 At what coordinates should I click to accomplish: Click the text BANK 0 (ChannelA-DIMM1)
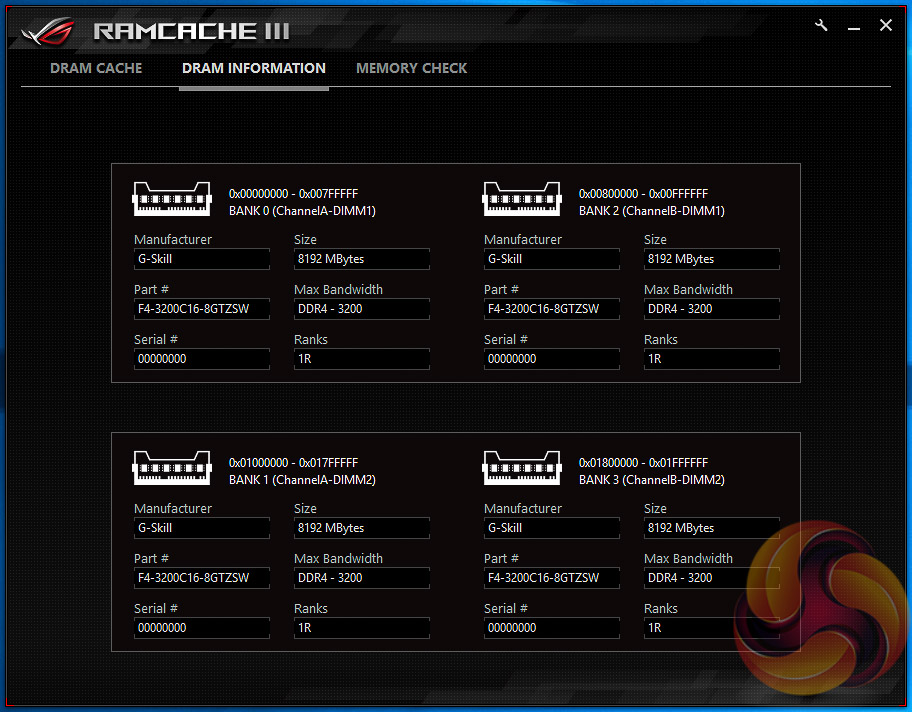pos(302,211)
